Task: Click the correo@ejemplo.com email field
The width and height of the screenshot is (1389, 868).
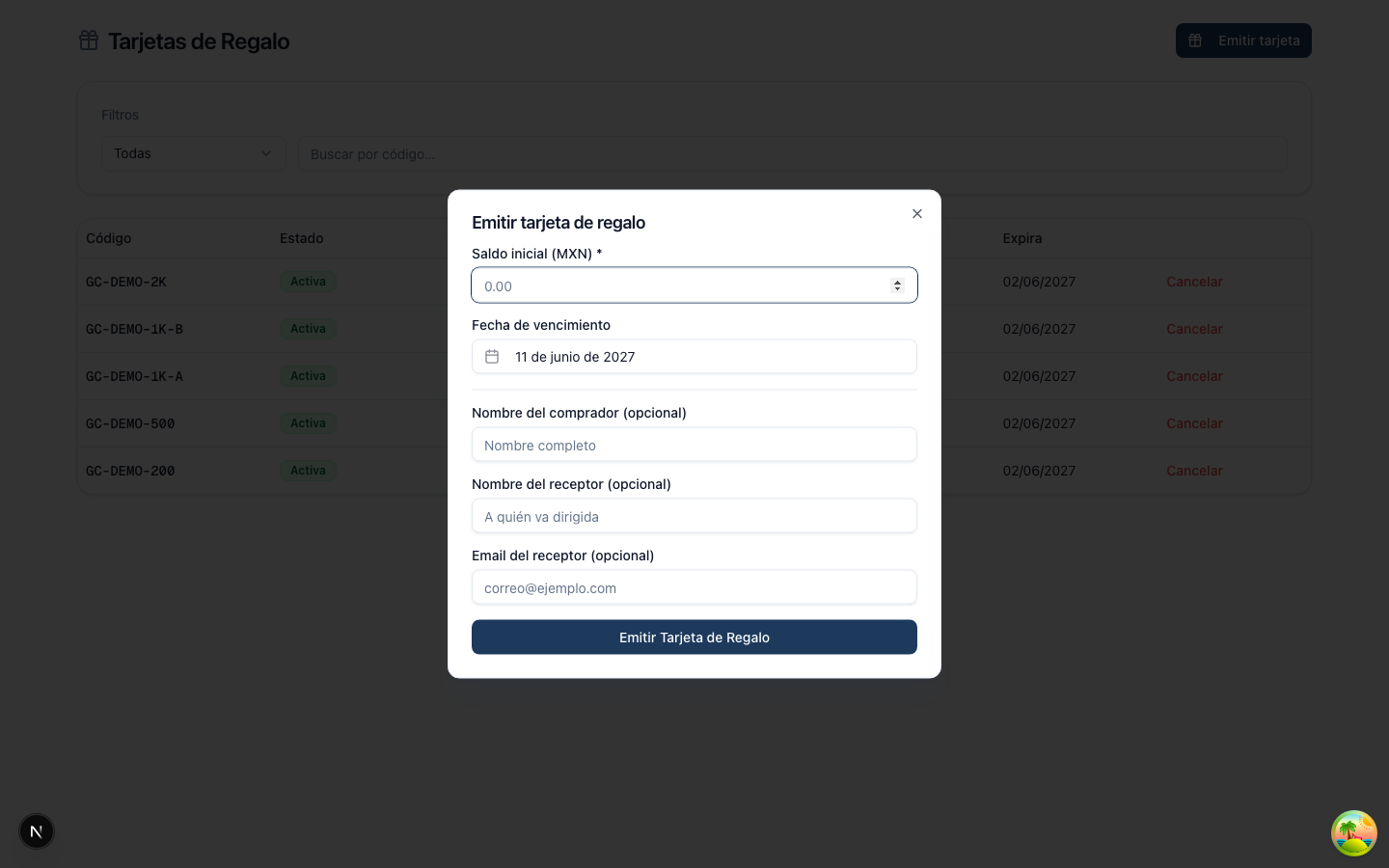Action: [694, 587]
